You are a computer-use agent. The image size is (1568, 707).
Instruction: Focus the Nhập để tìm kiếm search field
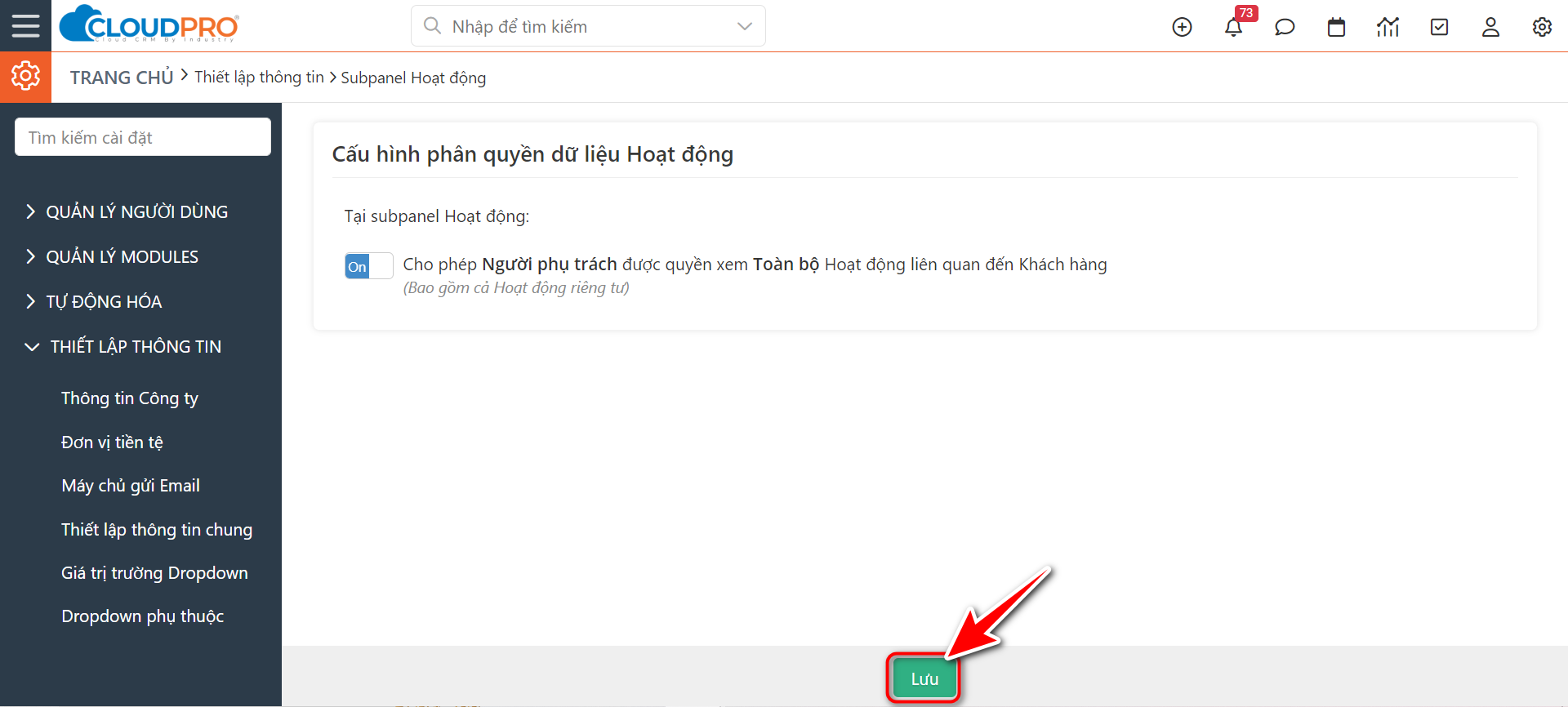point(588,26)
